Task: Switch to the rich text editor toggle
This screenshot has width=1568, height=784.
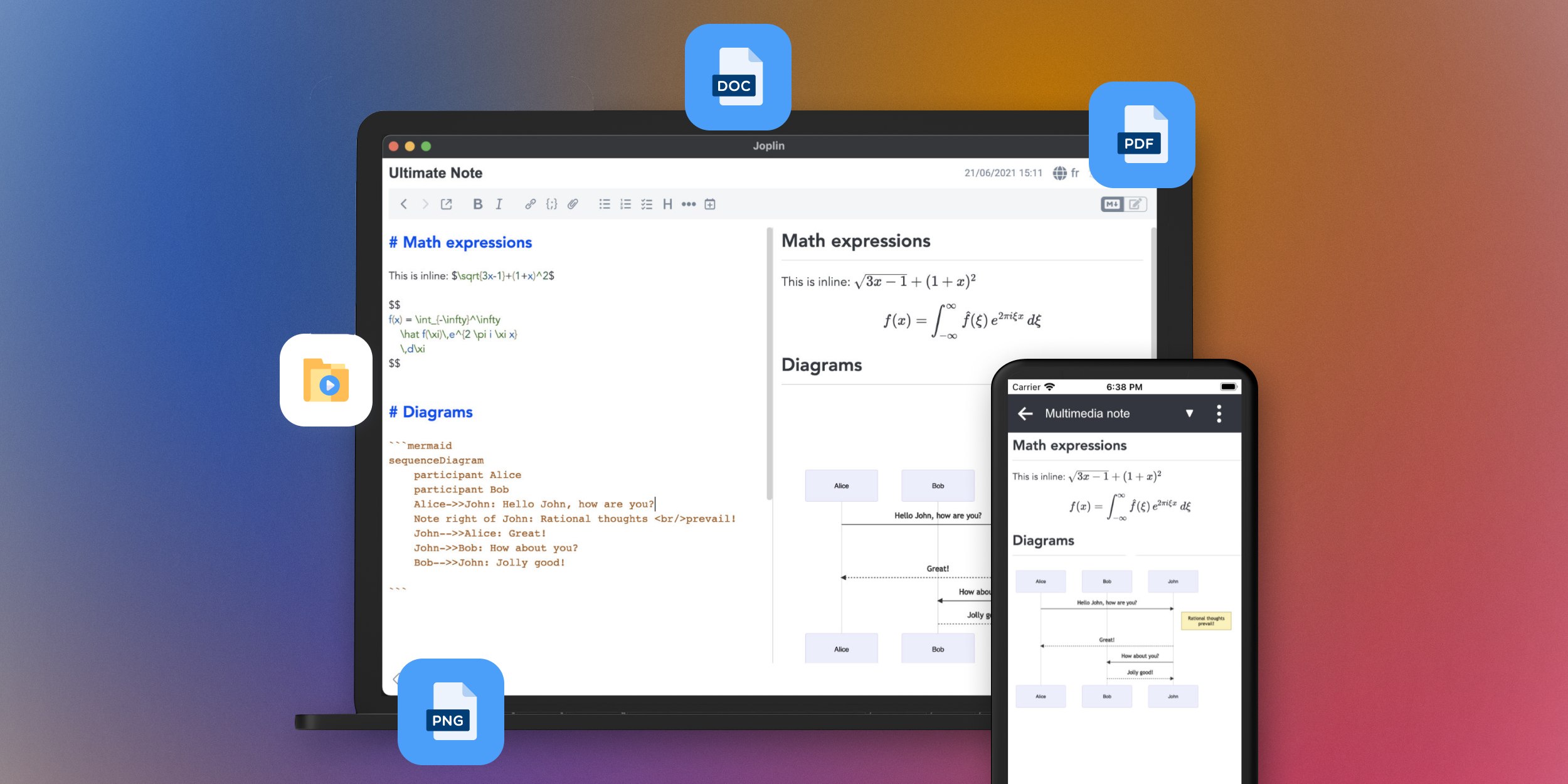Action: click(x=1135, y=204)
